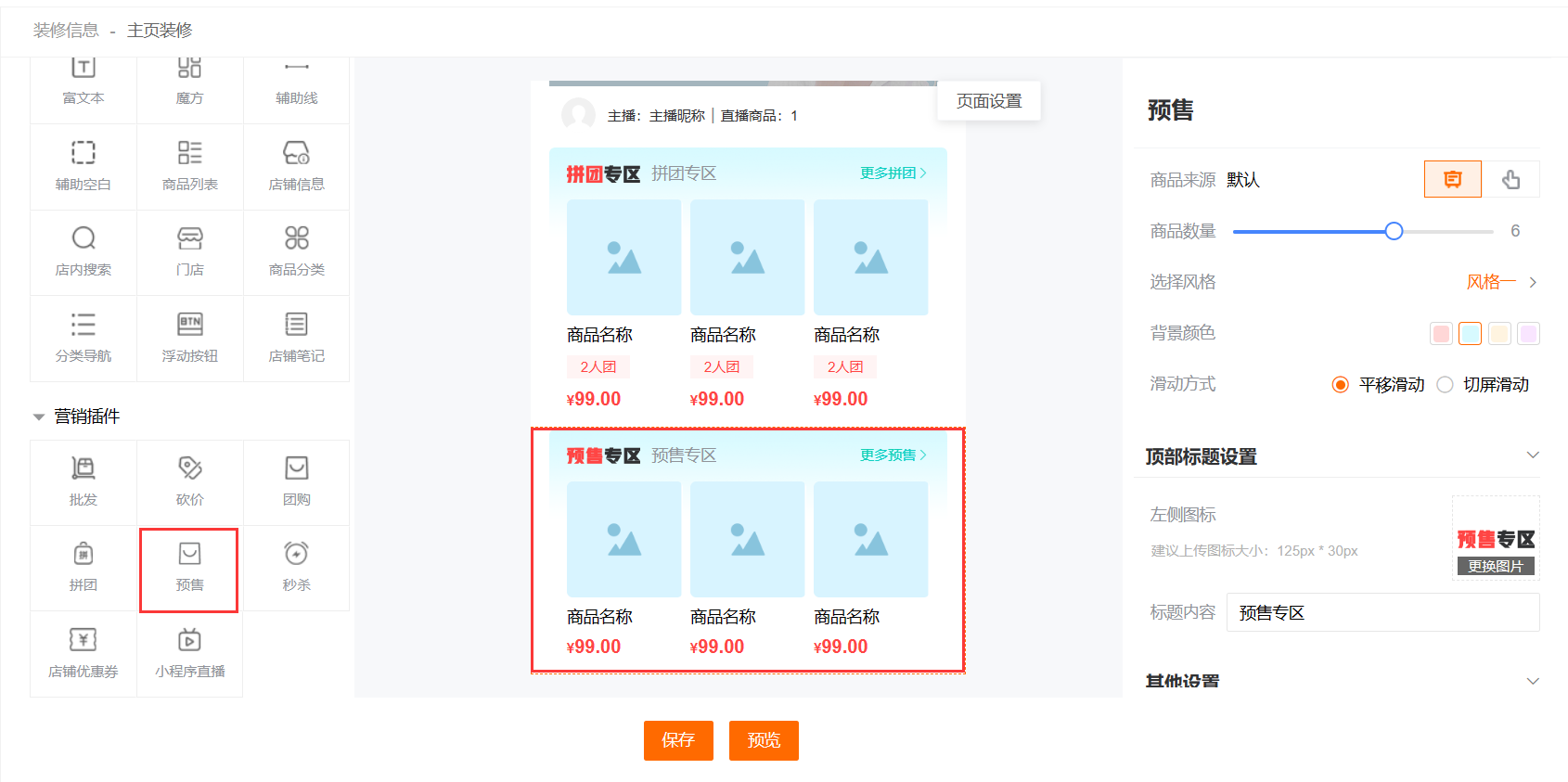This screenshot has width=1568, height=782.
Task: Insert the 浮动按钮 floating button component
Action: 189,338
